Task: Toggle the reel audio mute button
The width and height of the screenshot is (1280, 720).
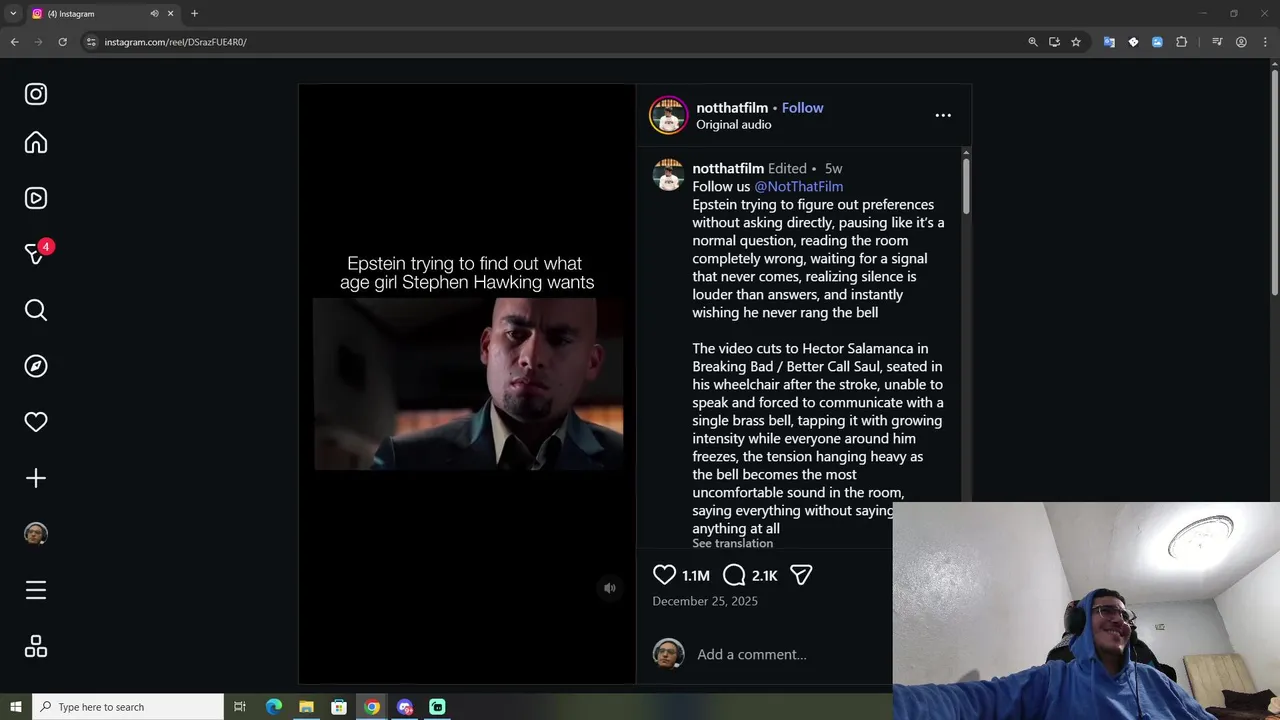Action: [x=610, y=588]
